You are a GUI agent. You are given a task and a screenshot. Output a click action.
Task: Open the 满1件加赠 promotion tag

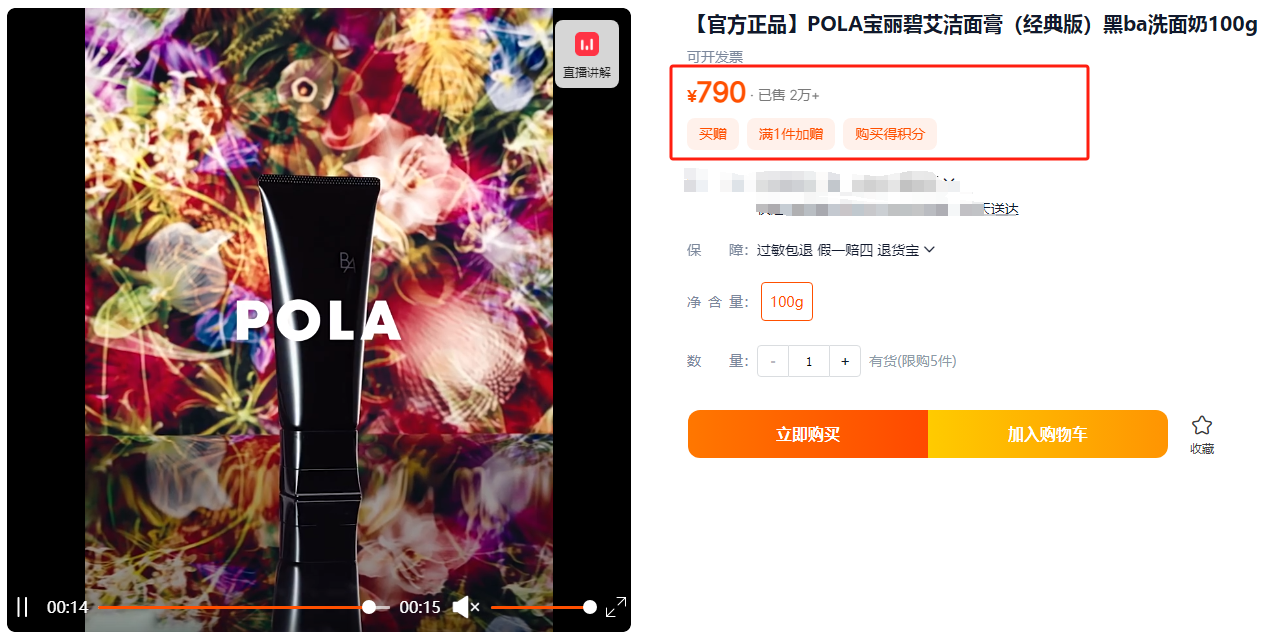pos(791,134)
